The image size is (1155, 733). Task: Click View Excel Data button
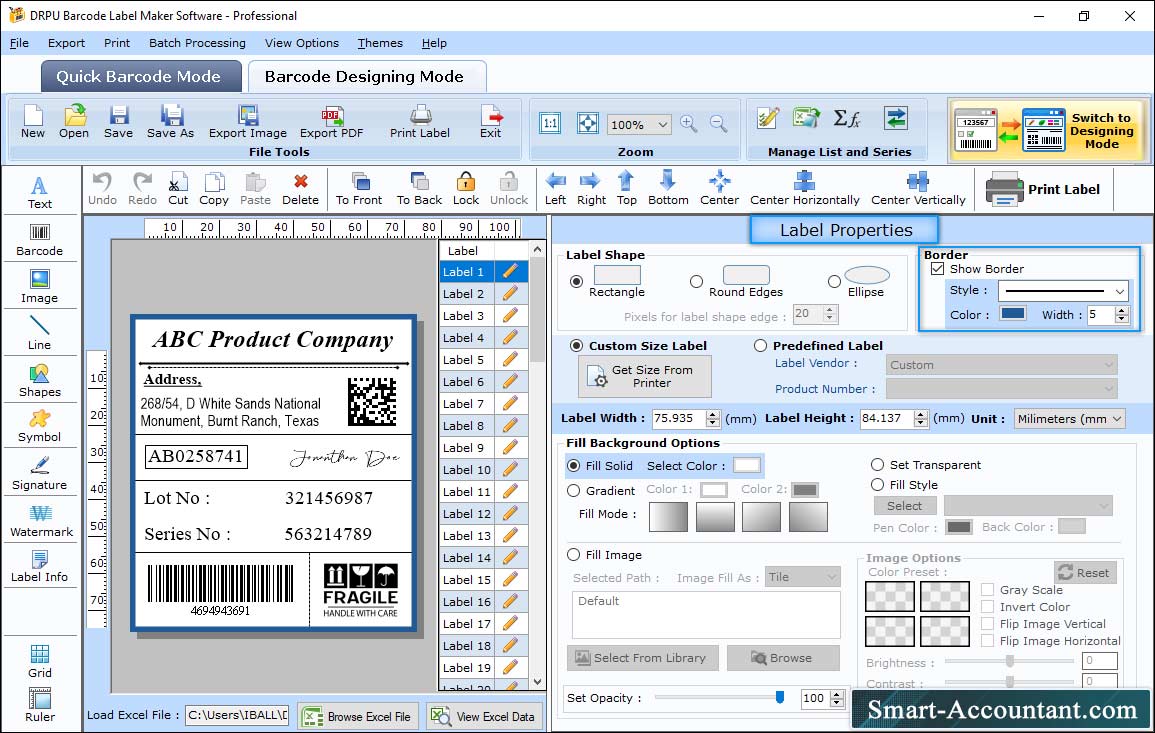coord(484,716)
